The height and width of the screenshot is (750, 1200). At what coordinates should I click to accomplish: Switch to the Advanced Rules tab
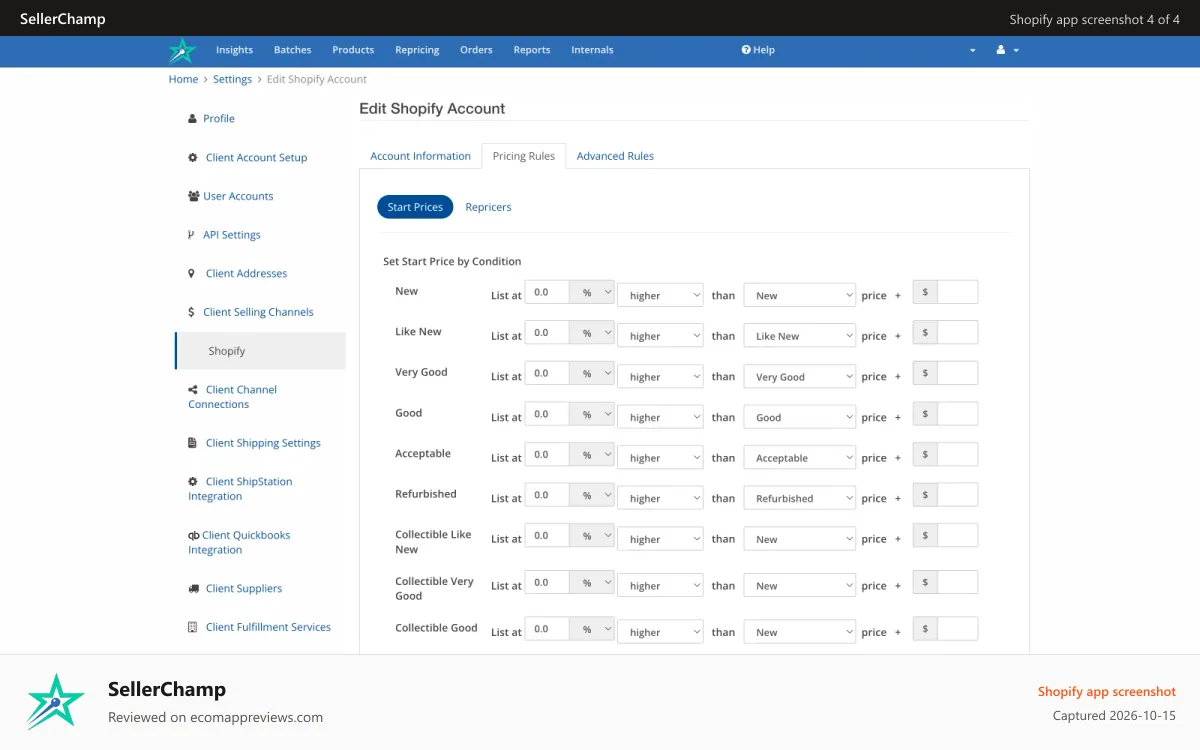(615, 156)
